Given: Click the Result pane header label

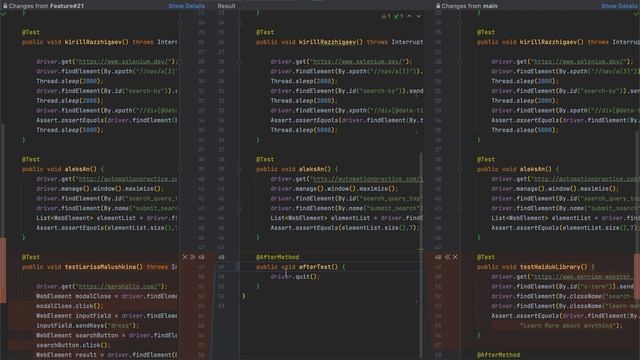Looking at the screenshot, I should pos(226,6).
